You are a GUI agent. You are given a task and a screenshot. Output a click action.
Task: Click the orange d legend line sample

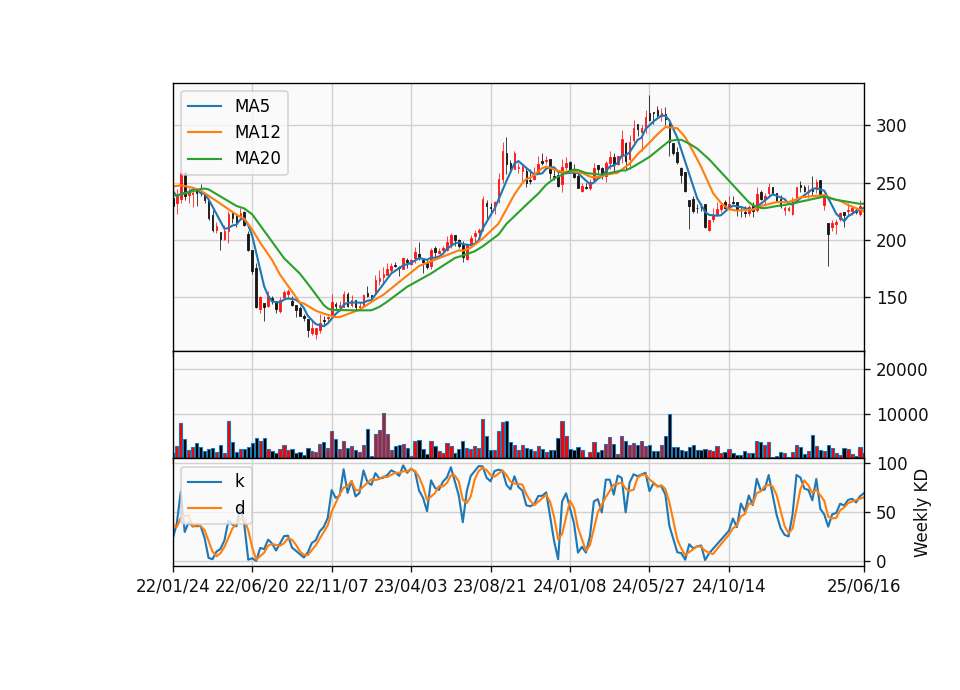click(204, 508)
